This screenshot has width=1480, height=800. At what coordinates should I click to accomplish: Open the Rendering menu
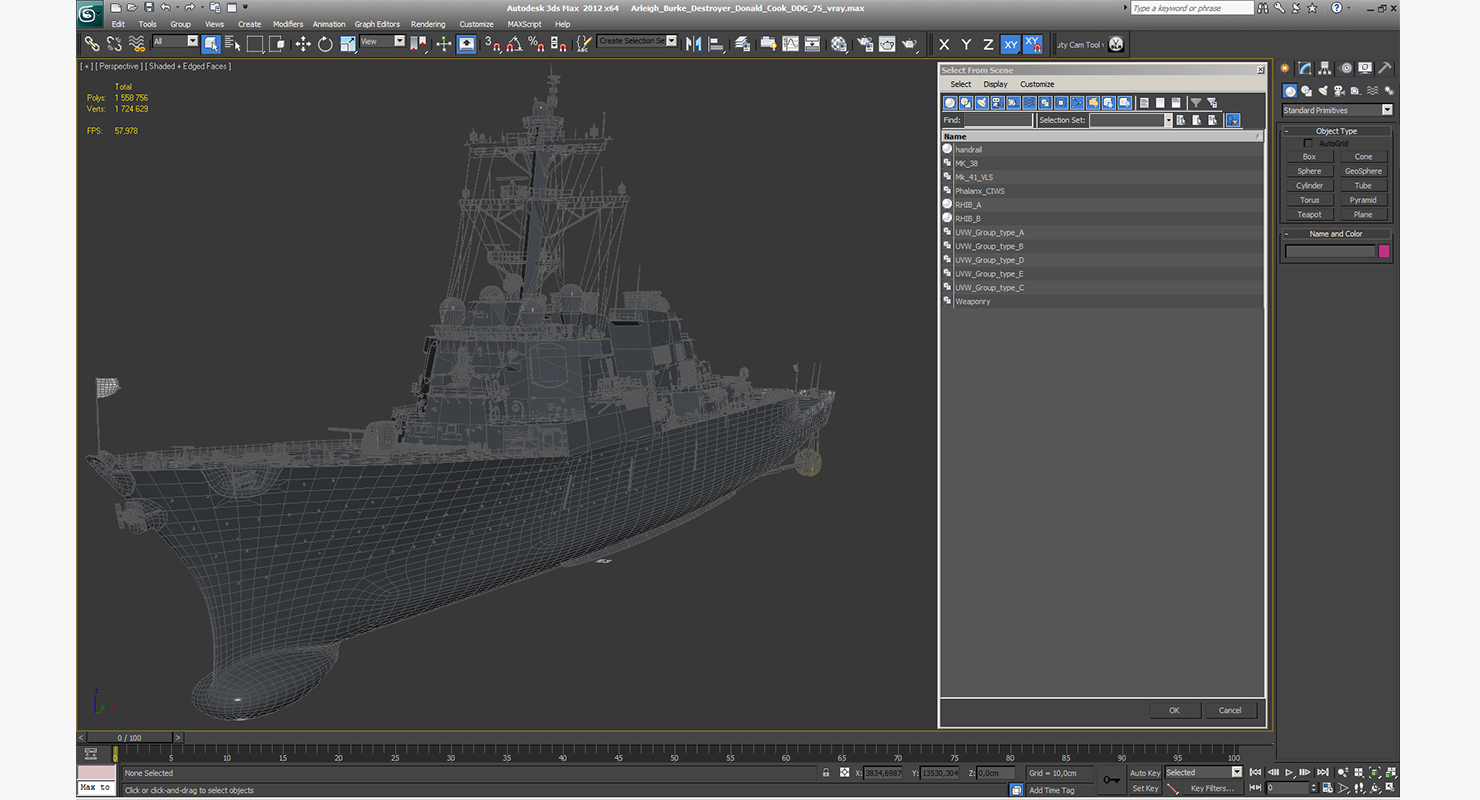428,24
